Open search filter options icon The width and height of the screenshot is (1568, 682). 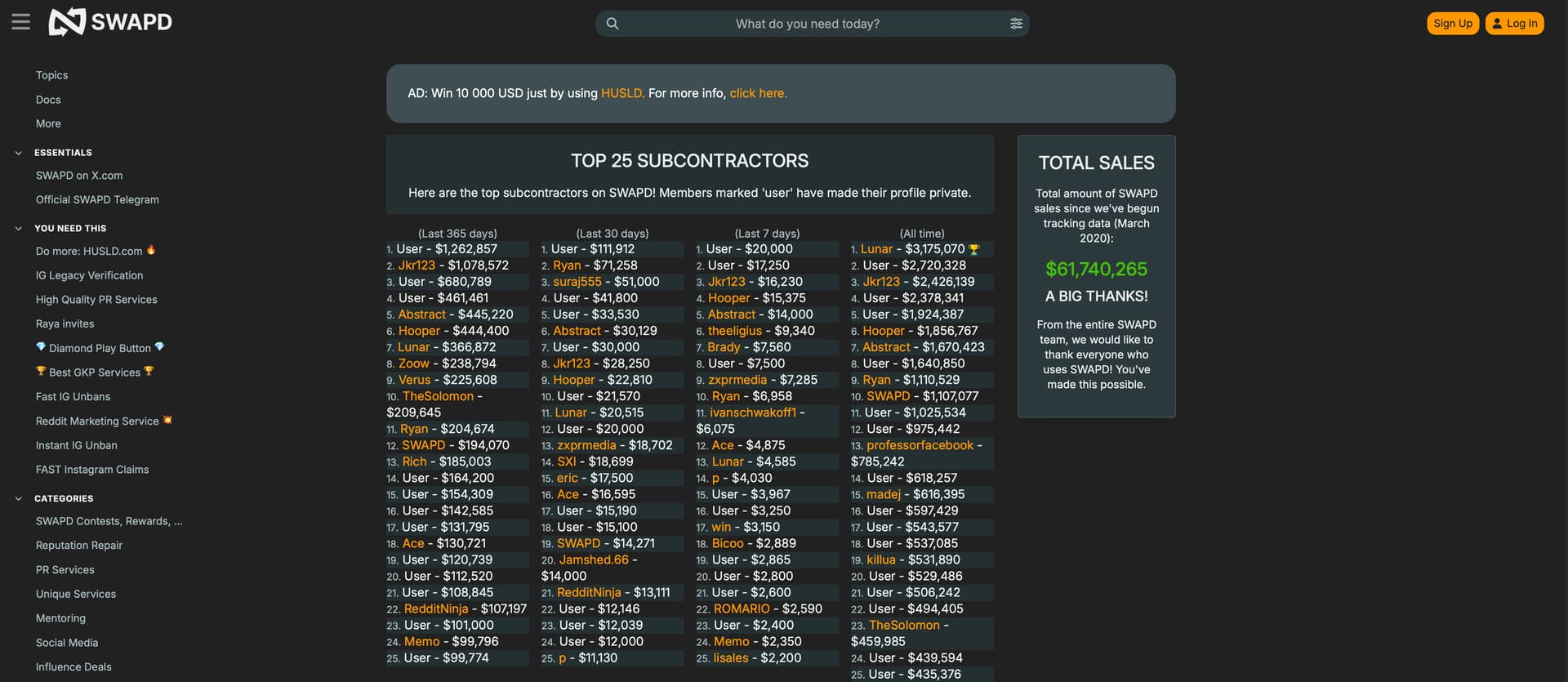point(1016,24)
